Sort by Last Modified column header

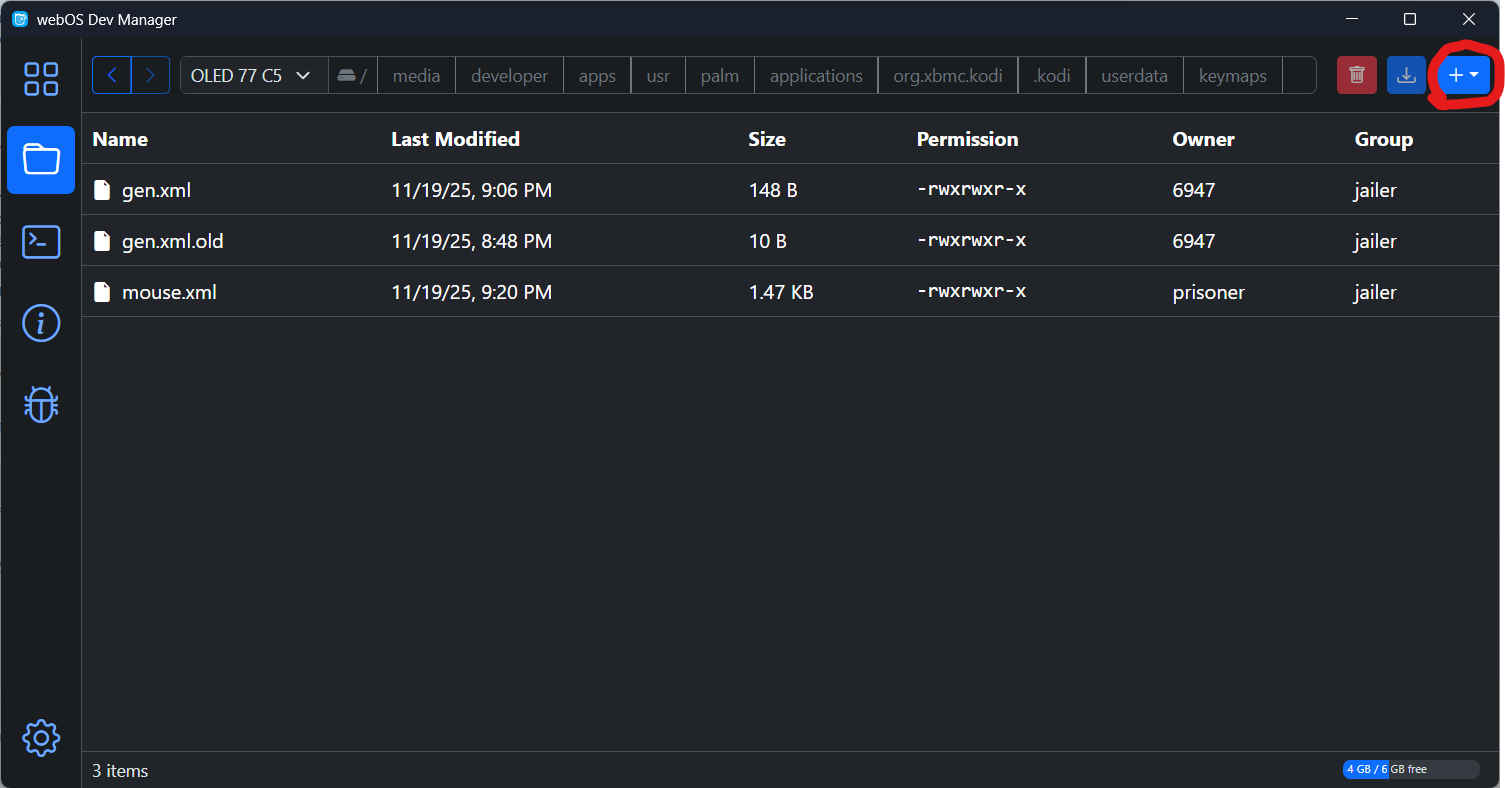(455, 139)
